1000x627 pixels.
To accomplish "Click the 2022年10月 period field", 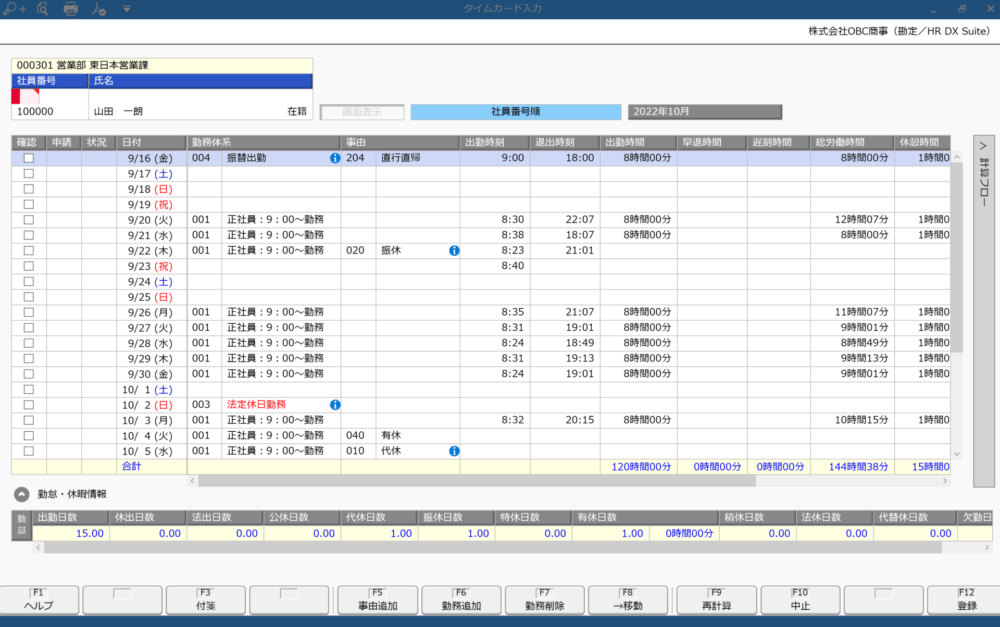I will click(705, 112).
